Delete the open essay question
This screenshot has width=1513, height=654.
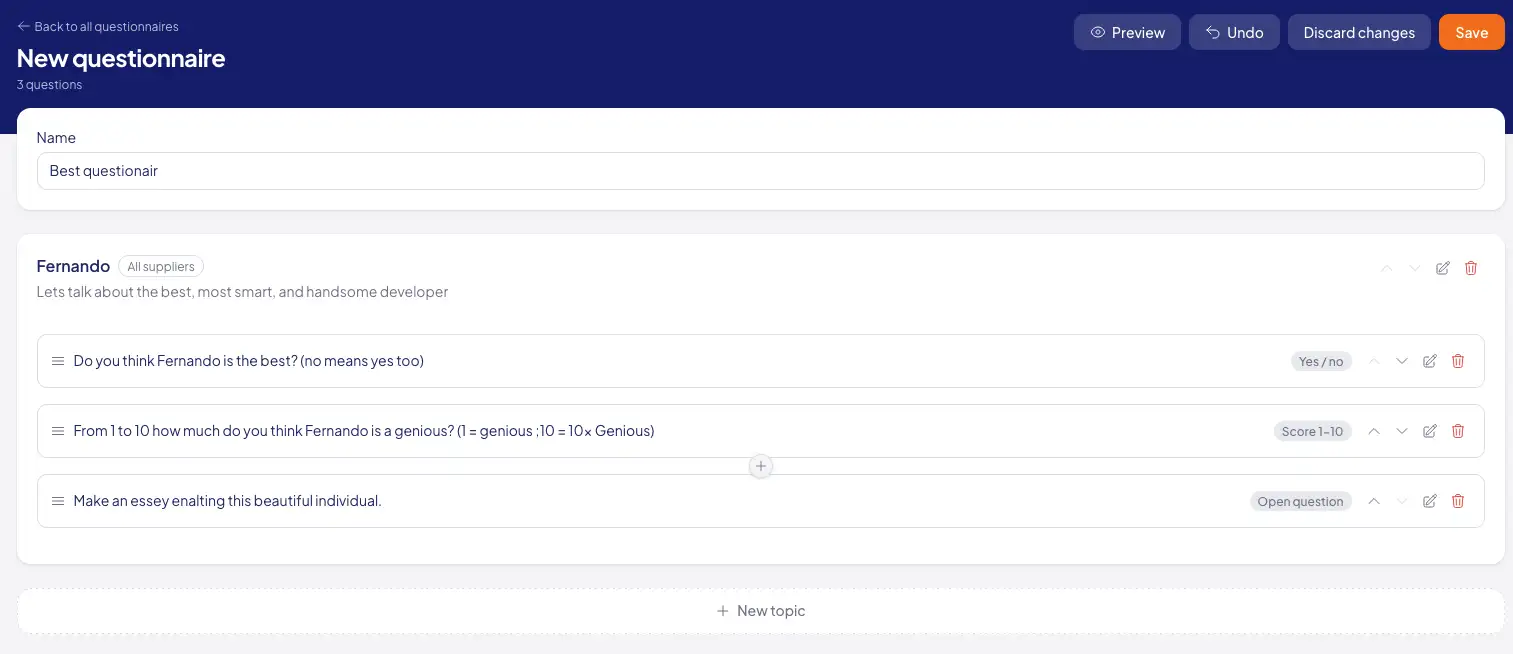click(1458, 501)
